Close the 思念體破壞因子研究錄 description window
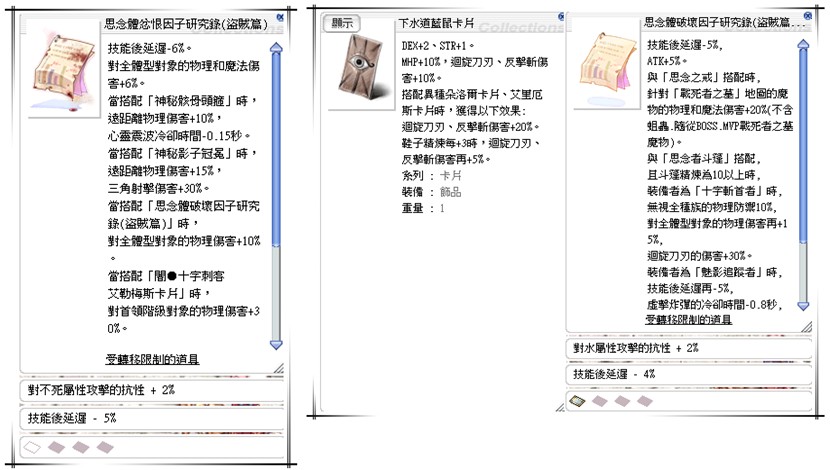This screenshot has width=830, height=470. point(805,17)
